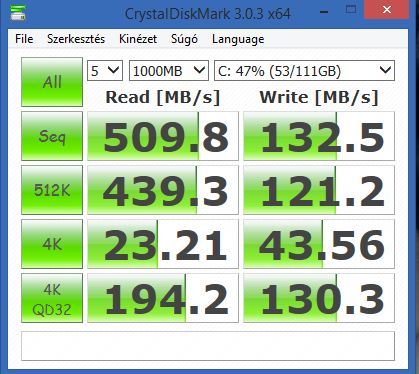Select the 4K read result 23.21
Viewport: 419px width, 374px height.
pos(163,244)
